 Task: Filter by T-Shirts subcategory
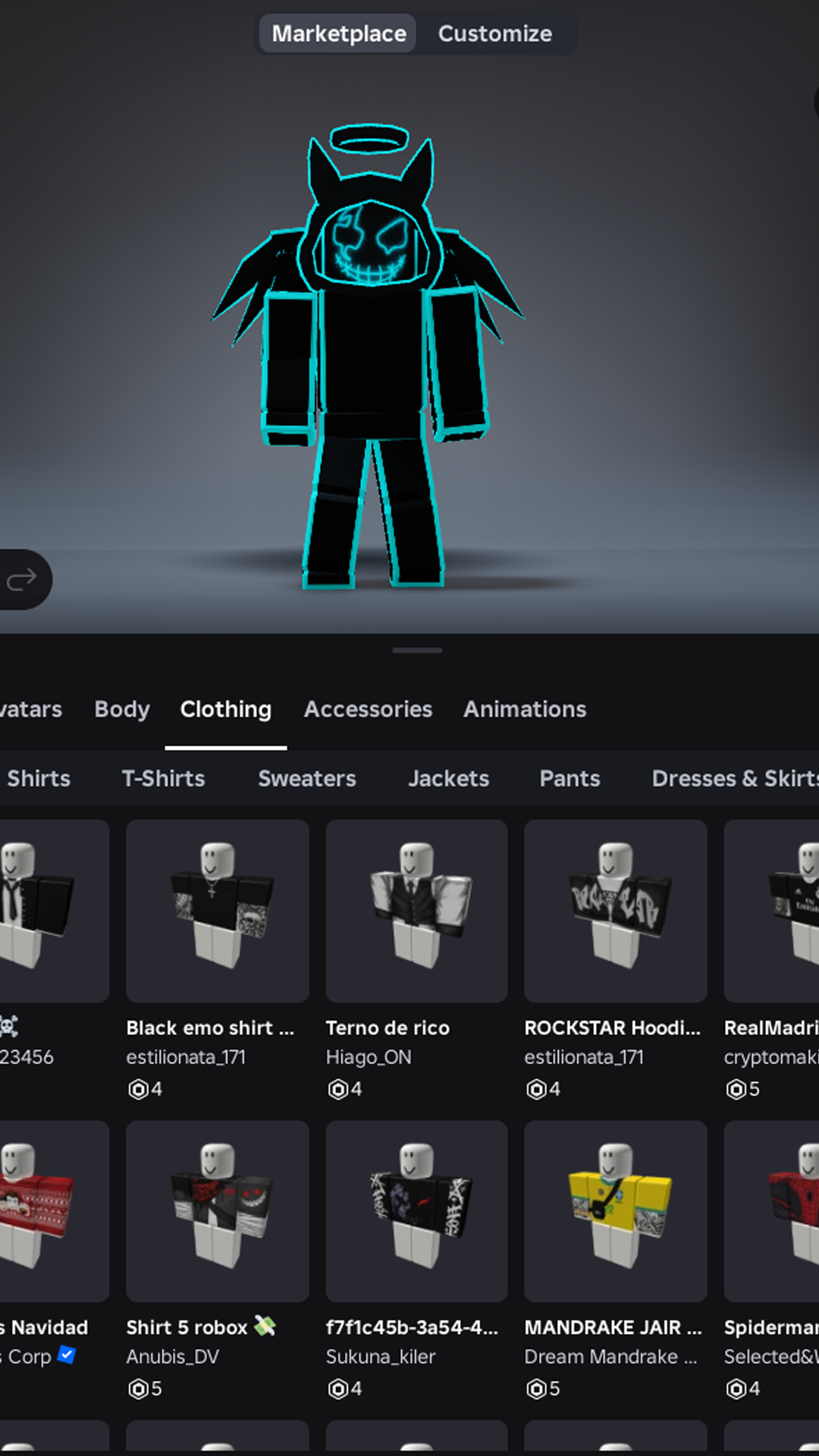tap(164, 779)
